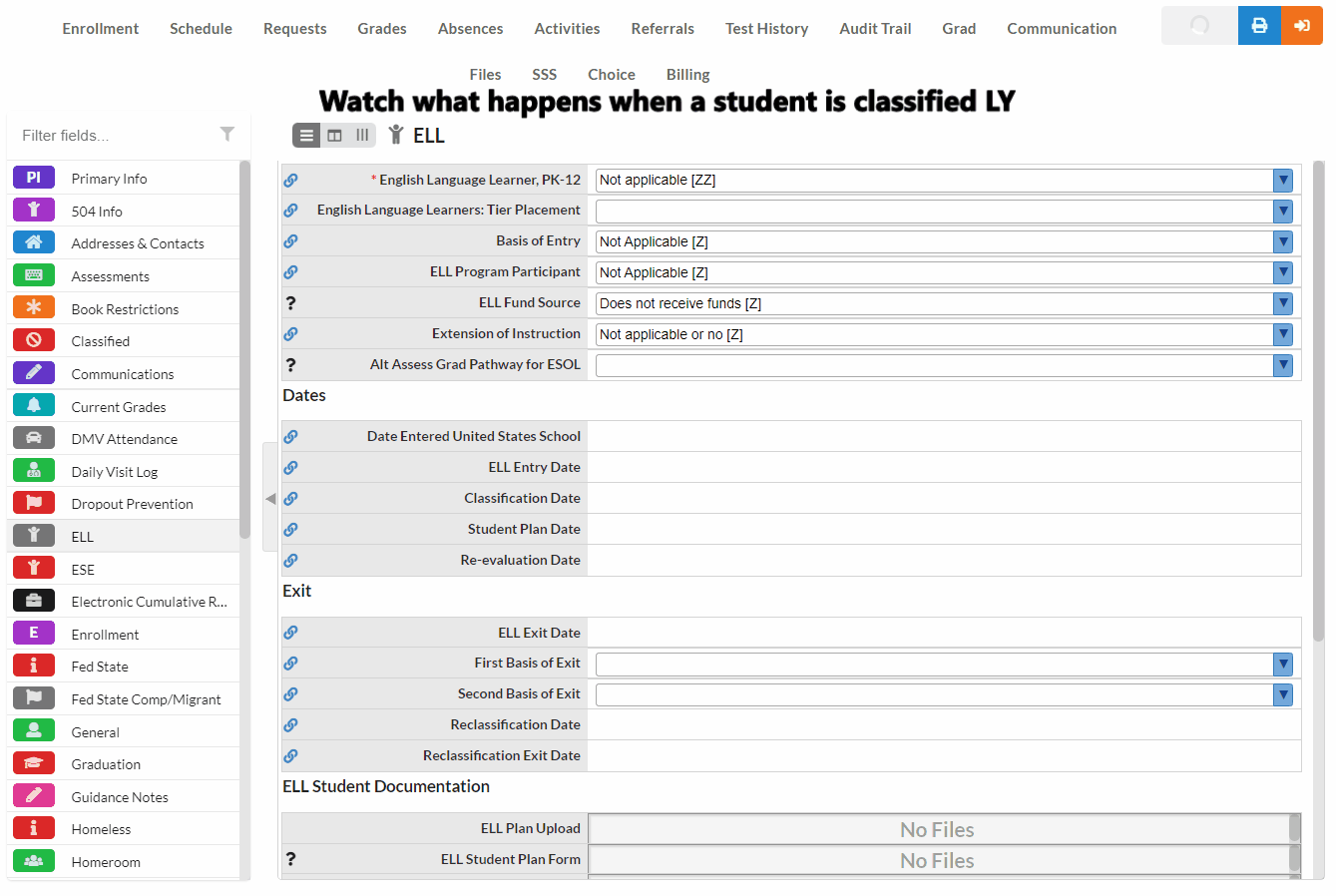The width and height of the screenshot is (1336, 896).
Task: Click the filter funnel icon
Action: 227,134
